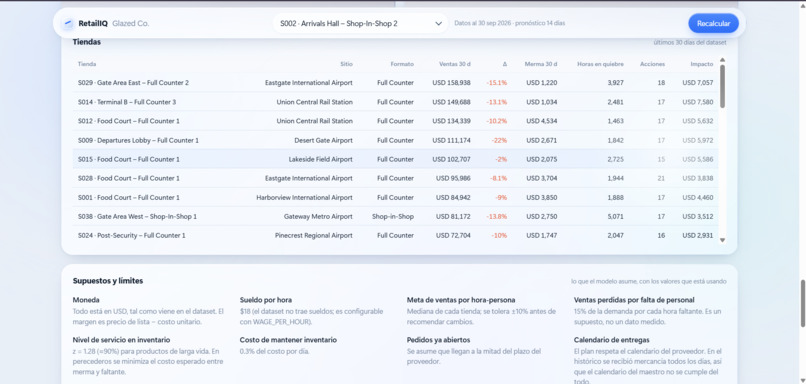
Task: Click sales value USD 158,938
Action: click(451, 83)
